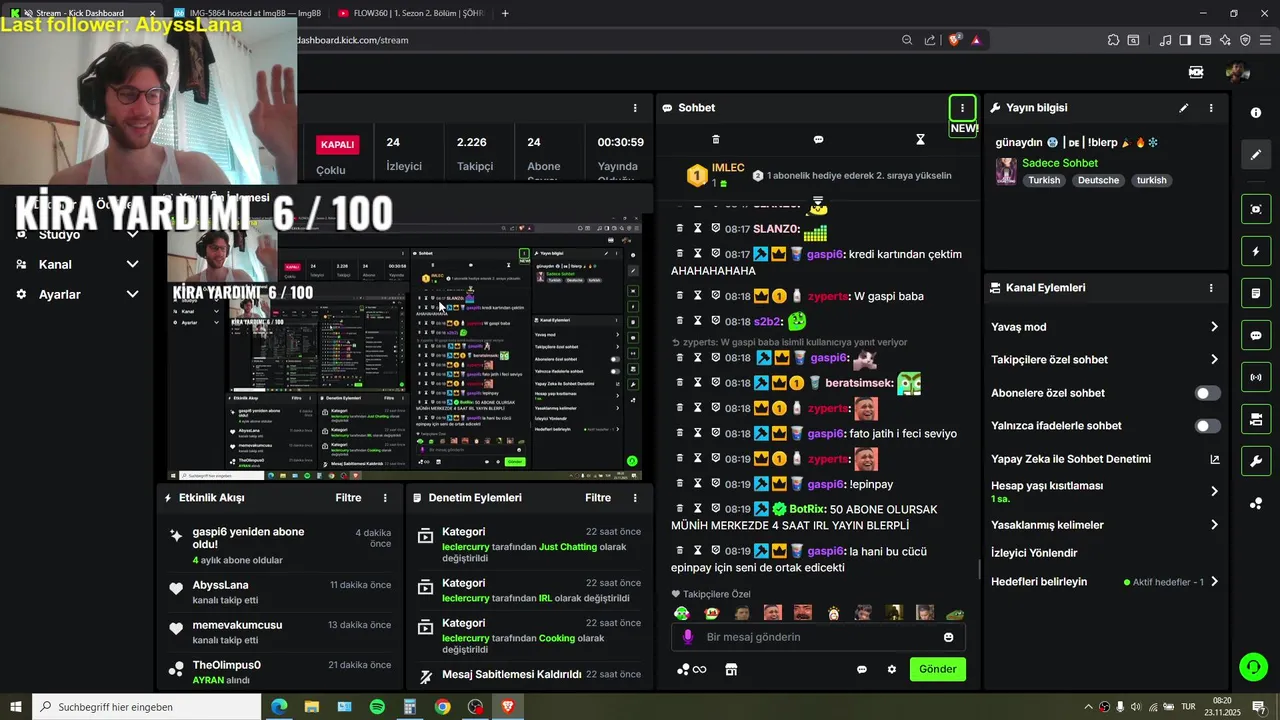1280x720 pixels.
Task: Click the broadcast signal icon in right sidebar
Action: 1256,377
